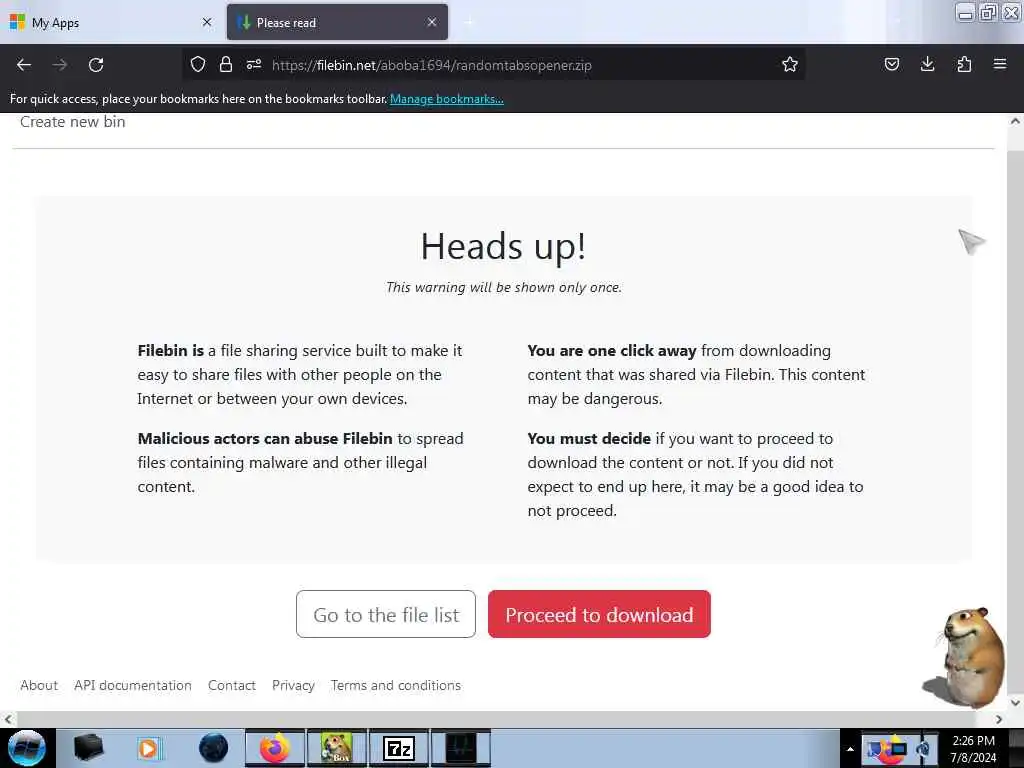Open the Firefox downloads panel
Viewport: 1024px width, 768px height.
tap(927, 65)
